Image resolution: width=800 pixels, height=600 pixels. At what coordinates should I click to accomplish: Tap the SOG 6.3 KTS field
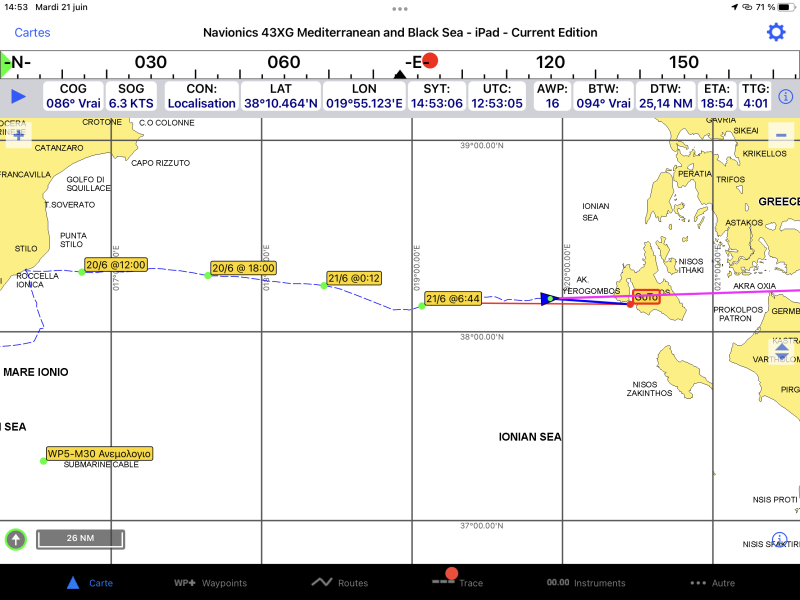(131, 96)
